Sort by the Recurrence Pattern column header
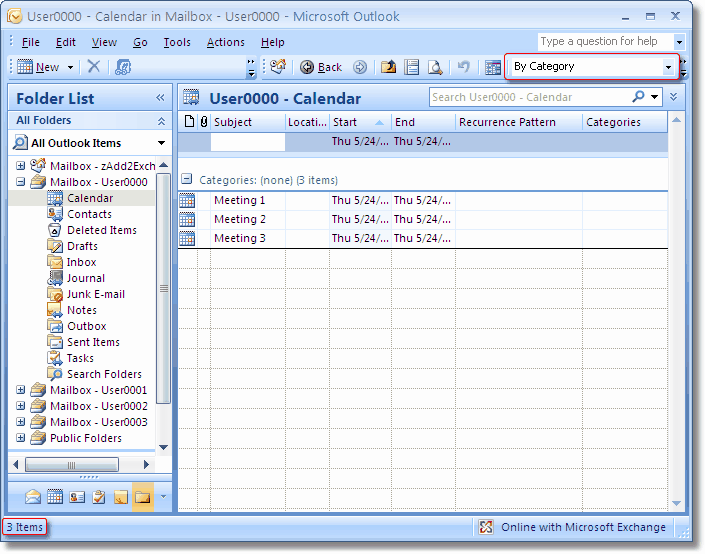Screen dimensions: 705x554 point(519,122)
